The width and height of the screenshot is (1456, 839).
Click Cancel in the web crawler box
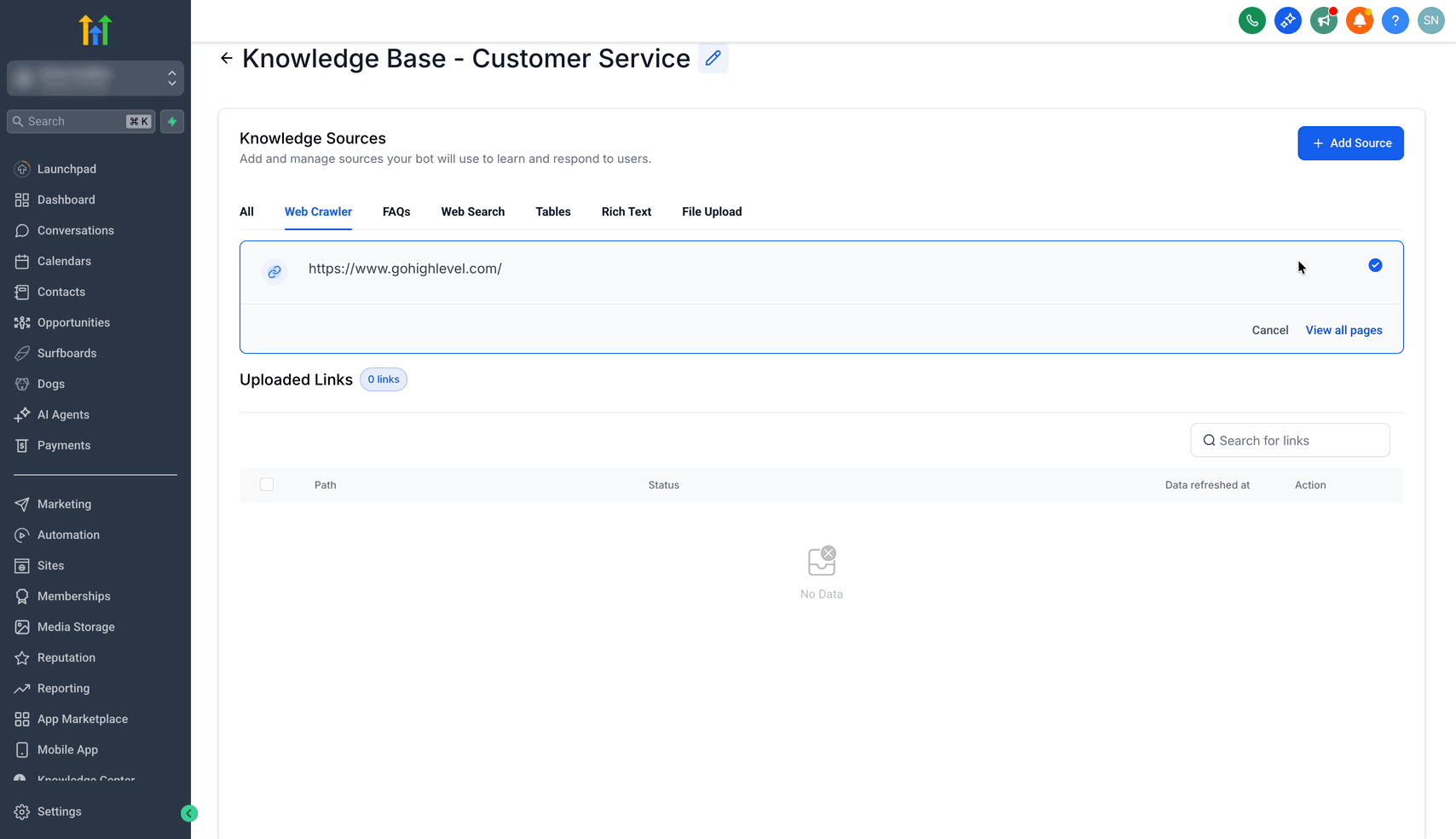1269,330
